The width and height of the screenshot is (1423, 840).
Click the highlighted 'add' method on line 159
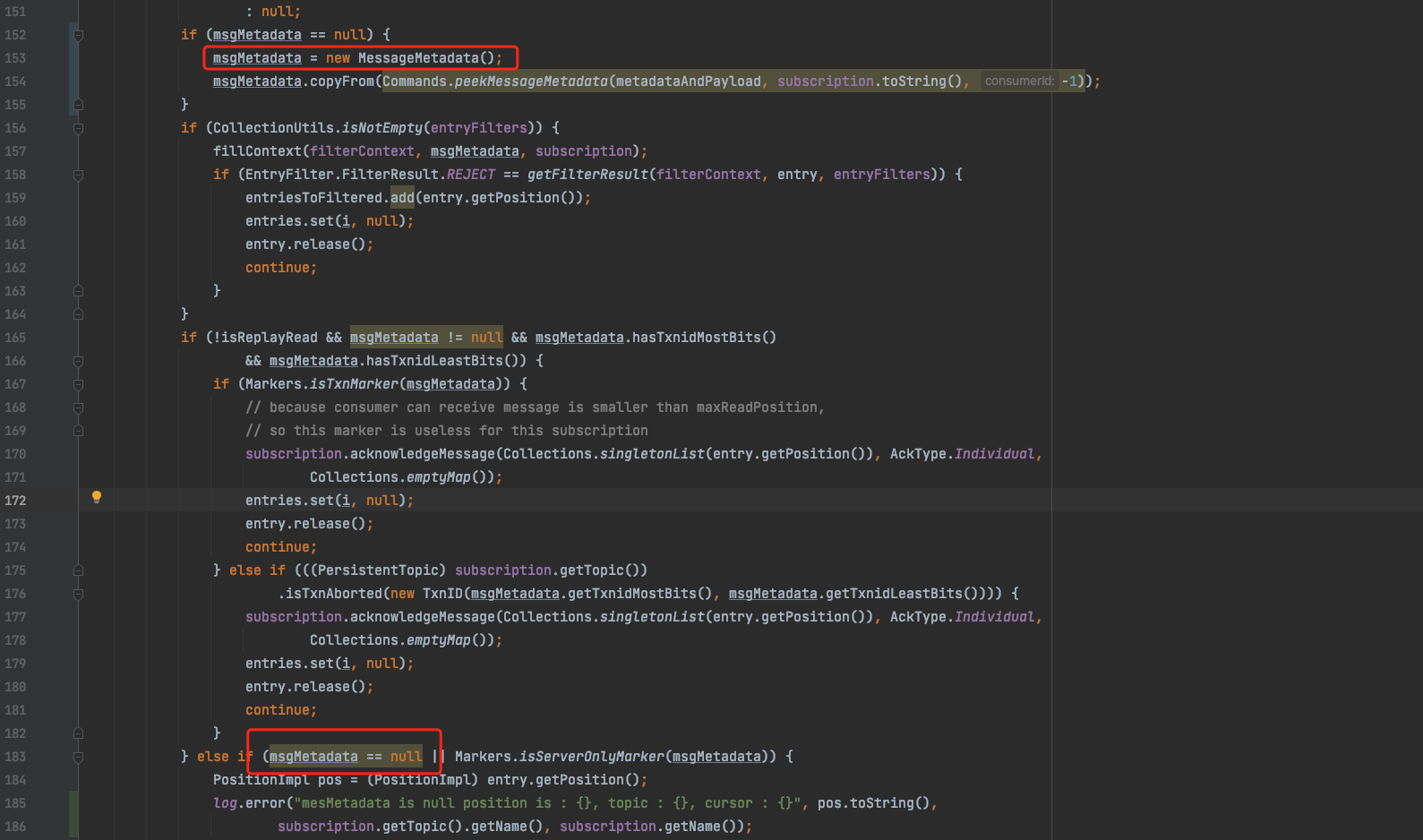402,198
